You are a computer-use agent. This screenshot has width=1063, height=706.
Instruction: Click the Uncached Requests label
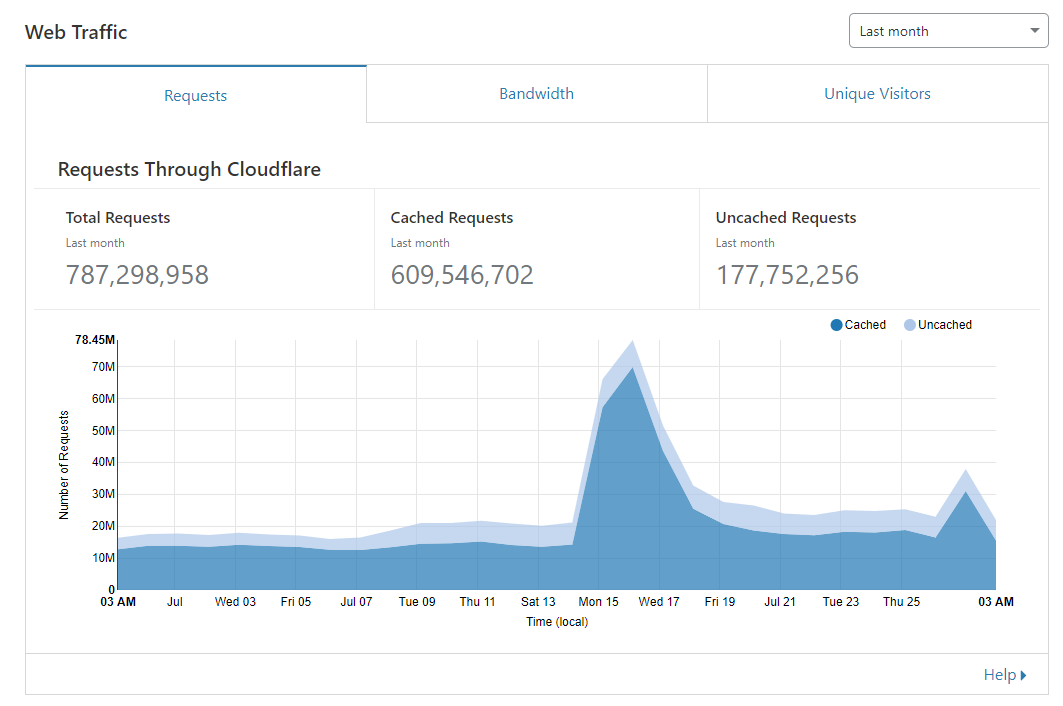786,218
